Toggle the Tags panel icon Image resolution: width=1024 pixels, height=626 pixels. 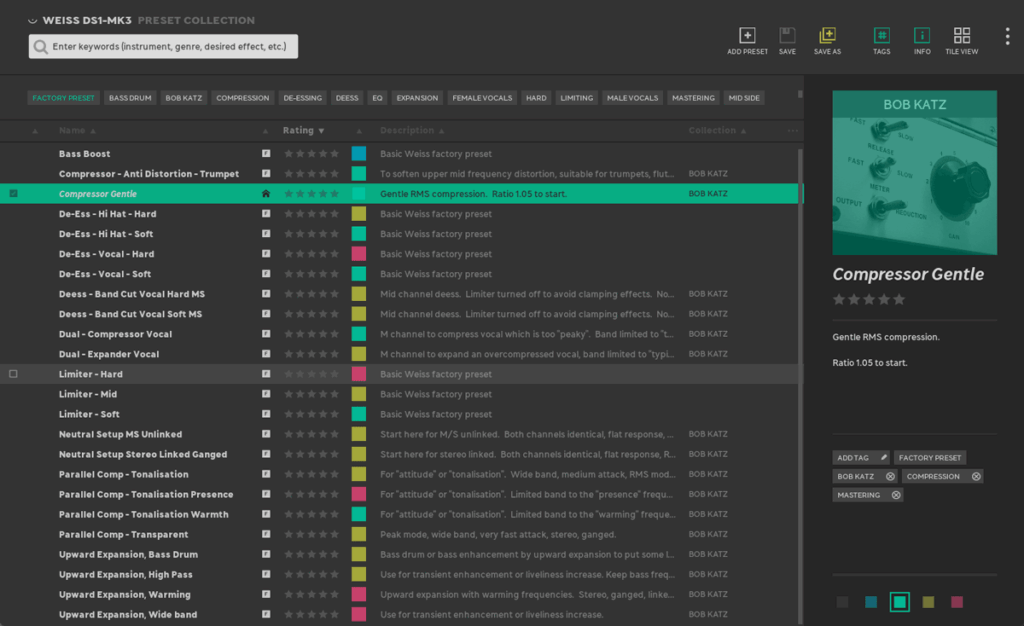(882, 35)
